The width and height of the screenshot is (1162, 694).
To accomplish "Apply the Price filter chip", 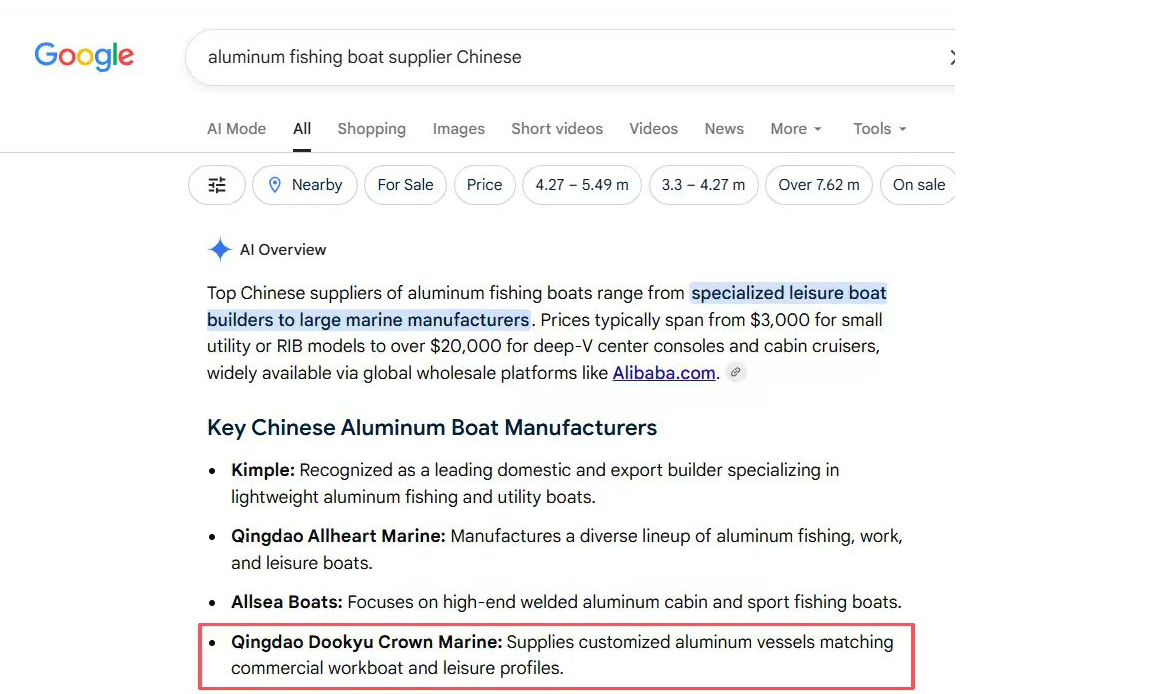I will [x=485, y=185].
